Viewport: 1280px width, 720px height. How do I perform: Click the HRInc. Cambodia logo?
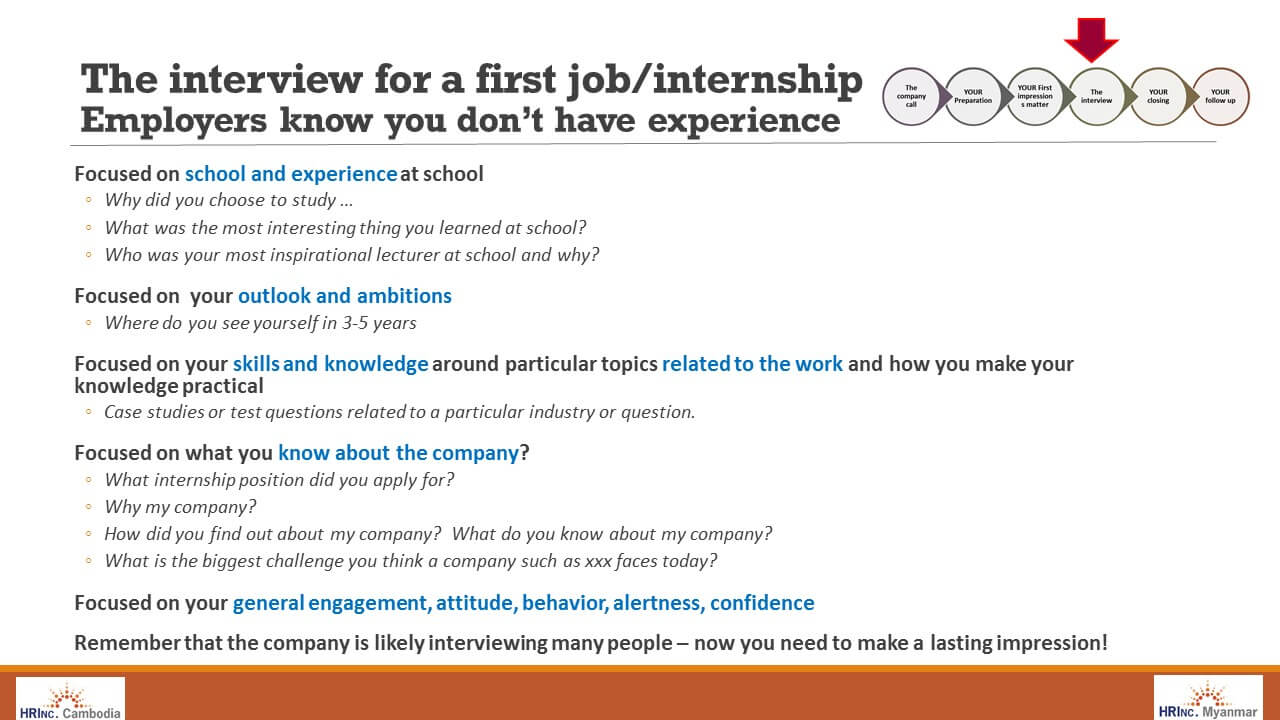click(70, 698)
